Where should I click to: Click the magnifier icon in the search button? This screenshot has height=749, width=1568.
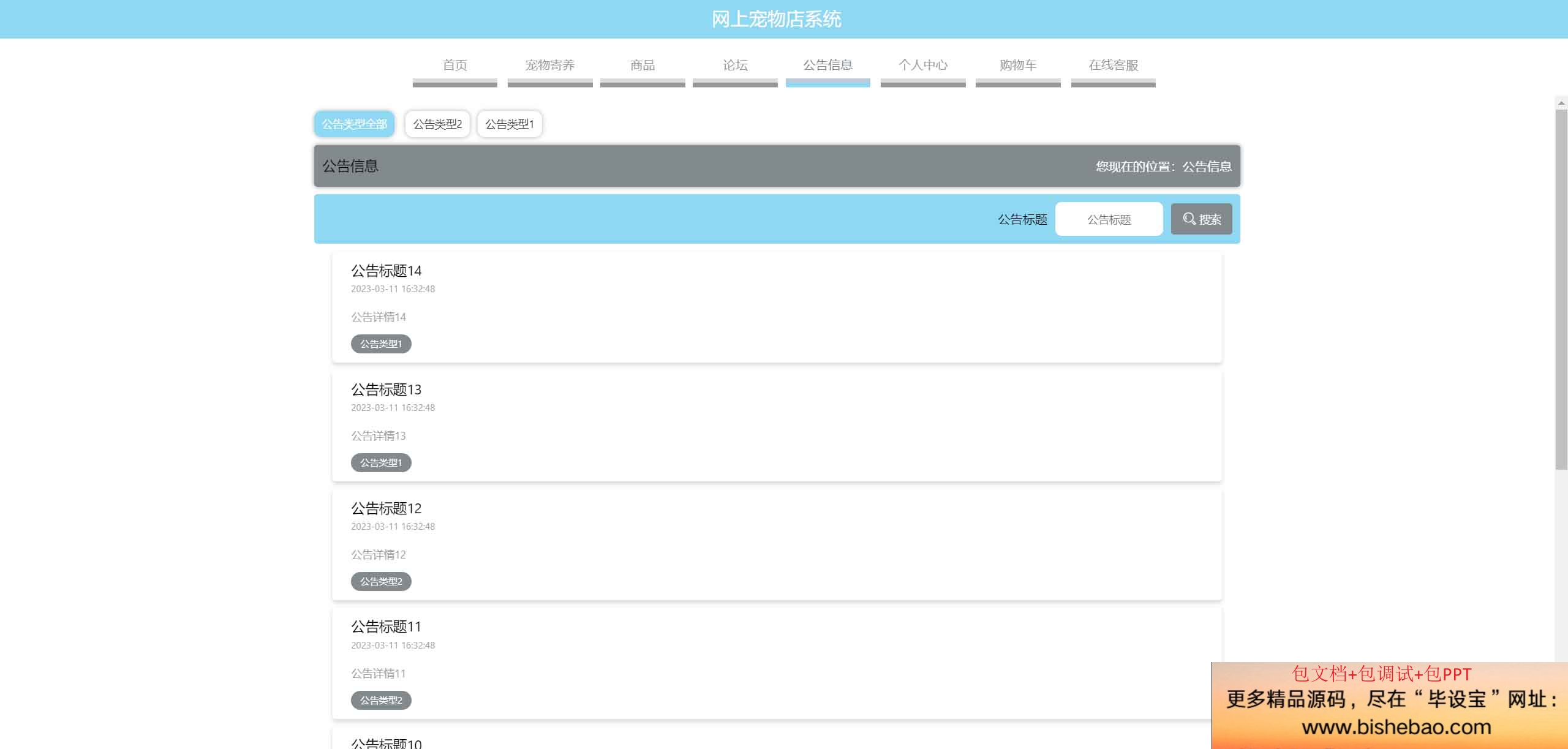(x=1189, y=219)
